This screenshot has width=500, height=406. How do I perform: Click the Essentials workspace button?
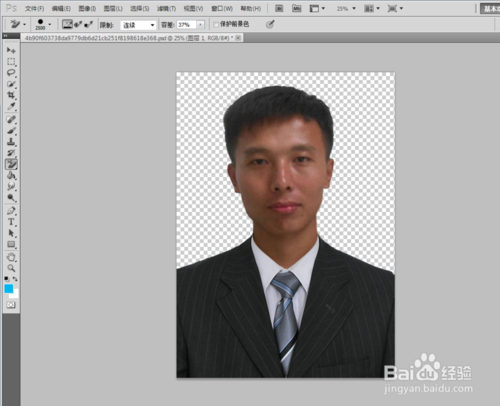tap(490, 8)
